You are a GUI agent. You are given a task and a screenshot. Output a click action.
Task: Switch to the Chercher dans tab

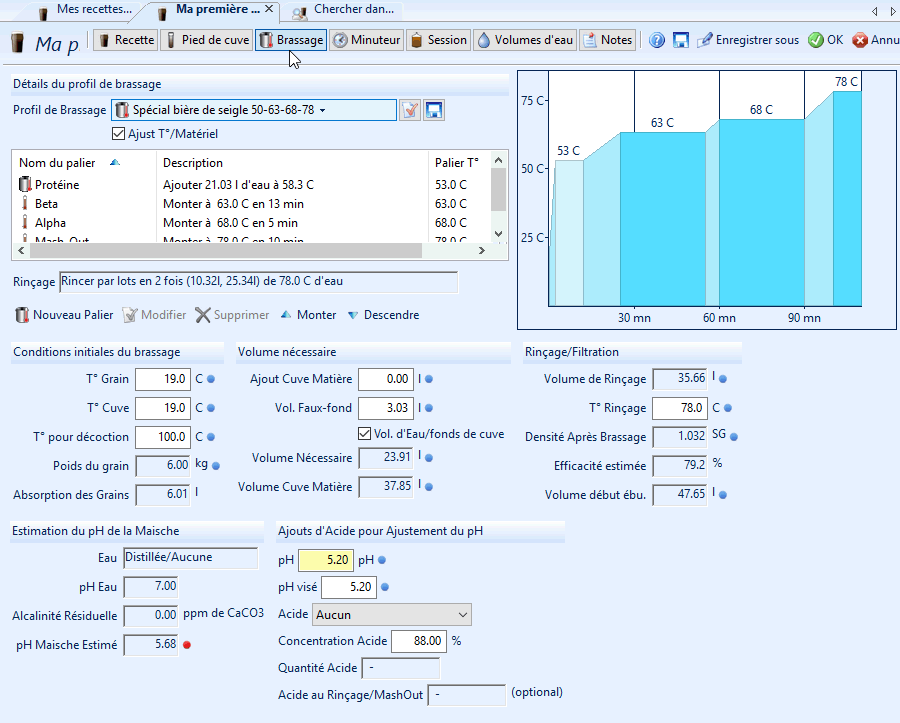(342, 10)
